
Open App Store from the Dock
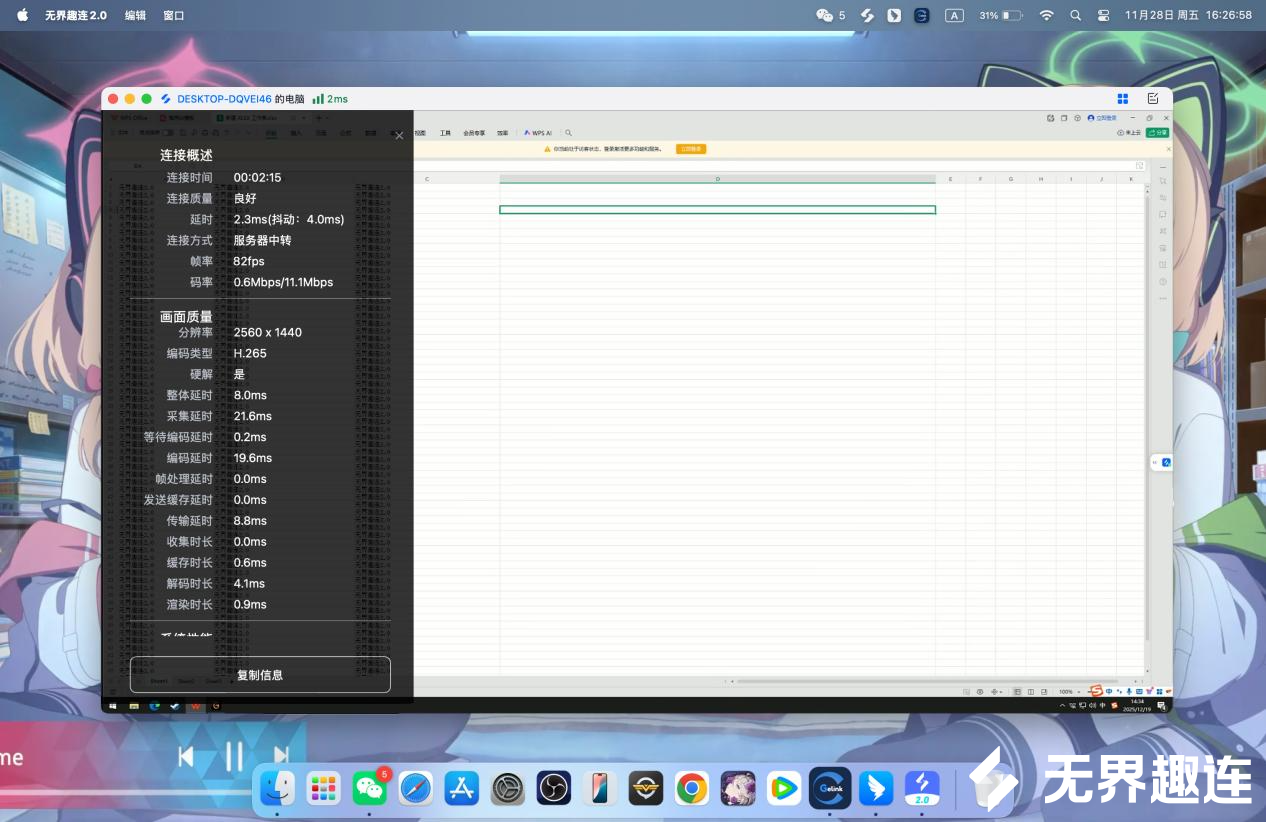click(462, 788)
